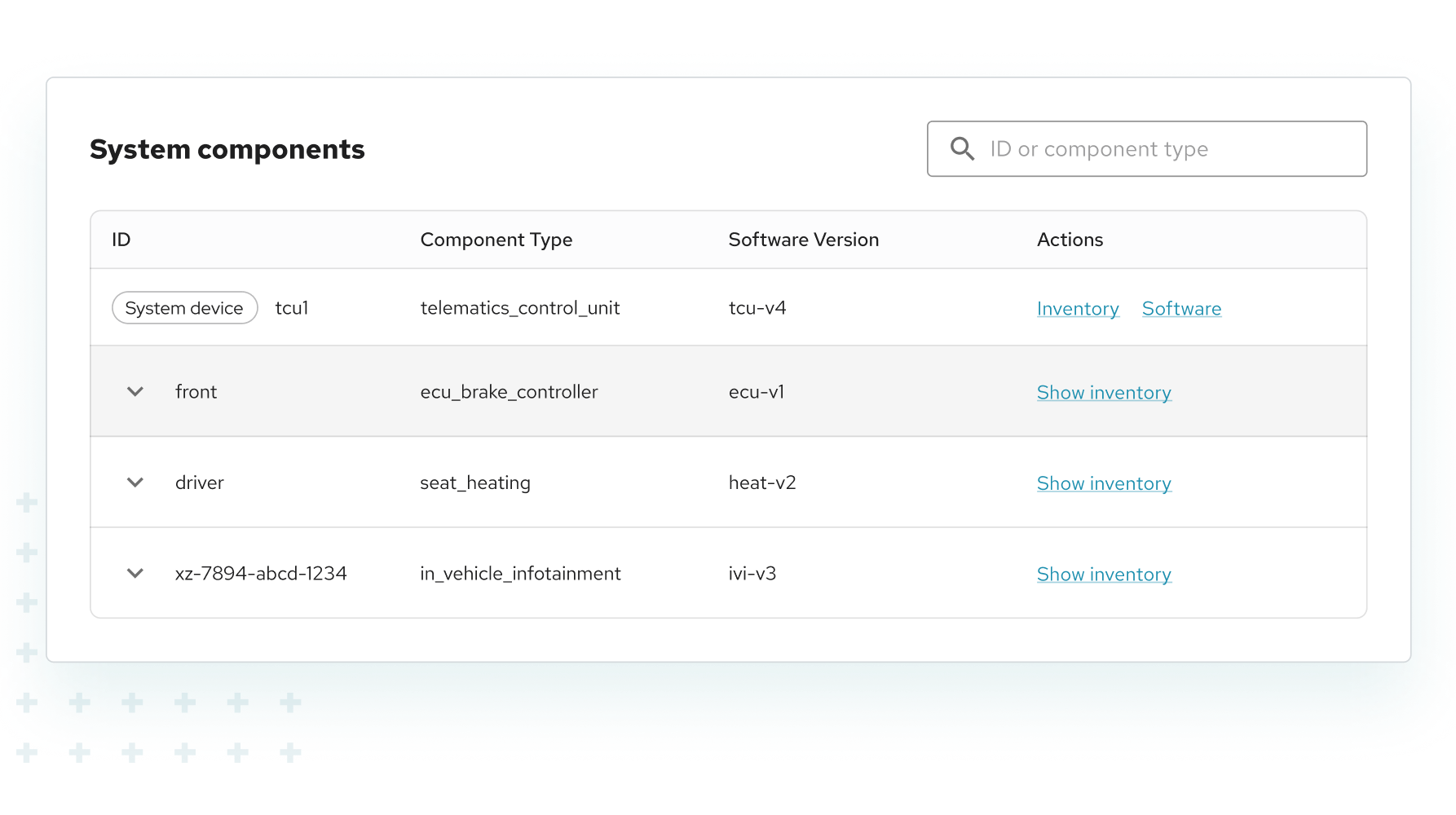The height and width of the screenshot is (815, 1456).
Task: Click telematics_control_unit component type
Action: pos(520,308)
